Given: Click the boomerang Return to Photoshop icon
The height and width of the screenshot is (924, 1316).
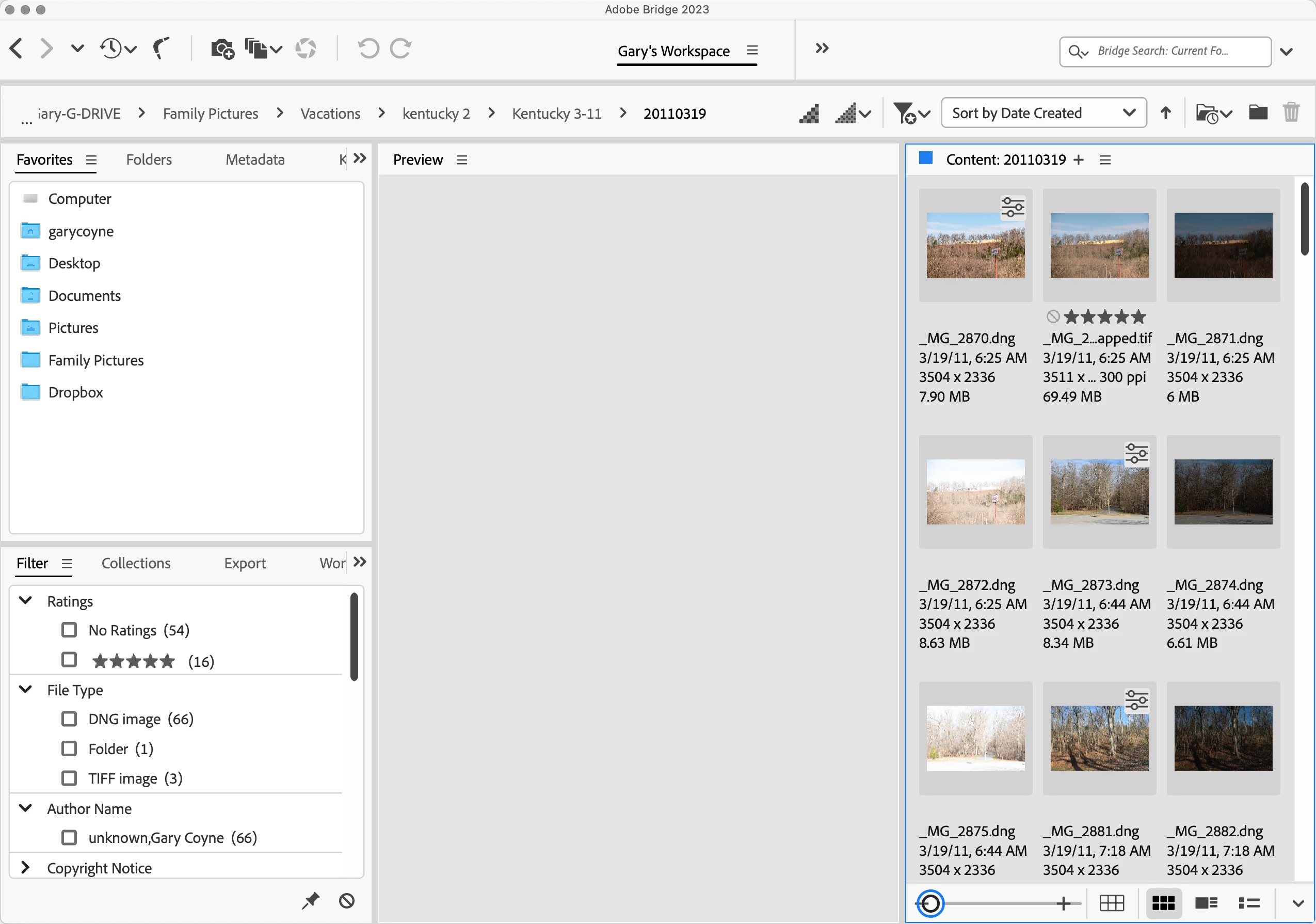Looking at the screenshot, I should click(161, 49).
